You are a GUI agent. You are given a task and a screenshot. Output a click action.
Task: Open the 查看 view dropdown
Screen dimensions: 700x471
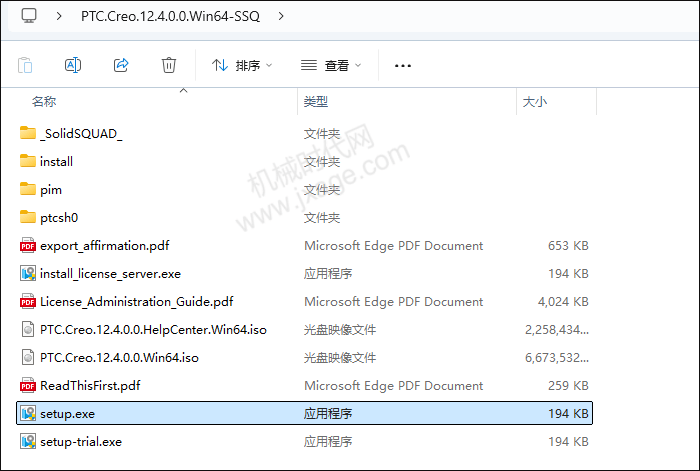click(331, 66)
